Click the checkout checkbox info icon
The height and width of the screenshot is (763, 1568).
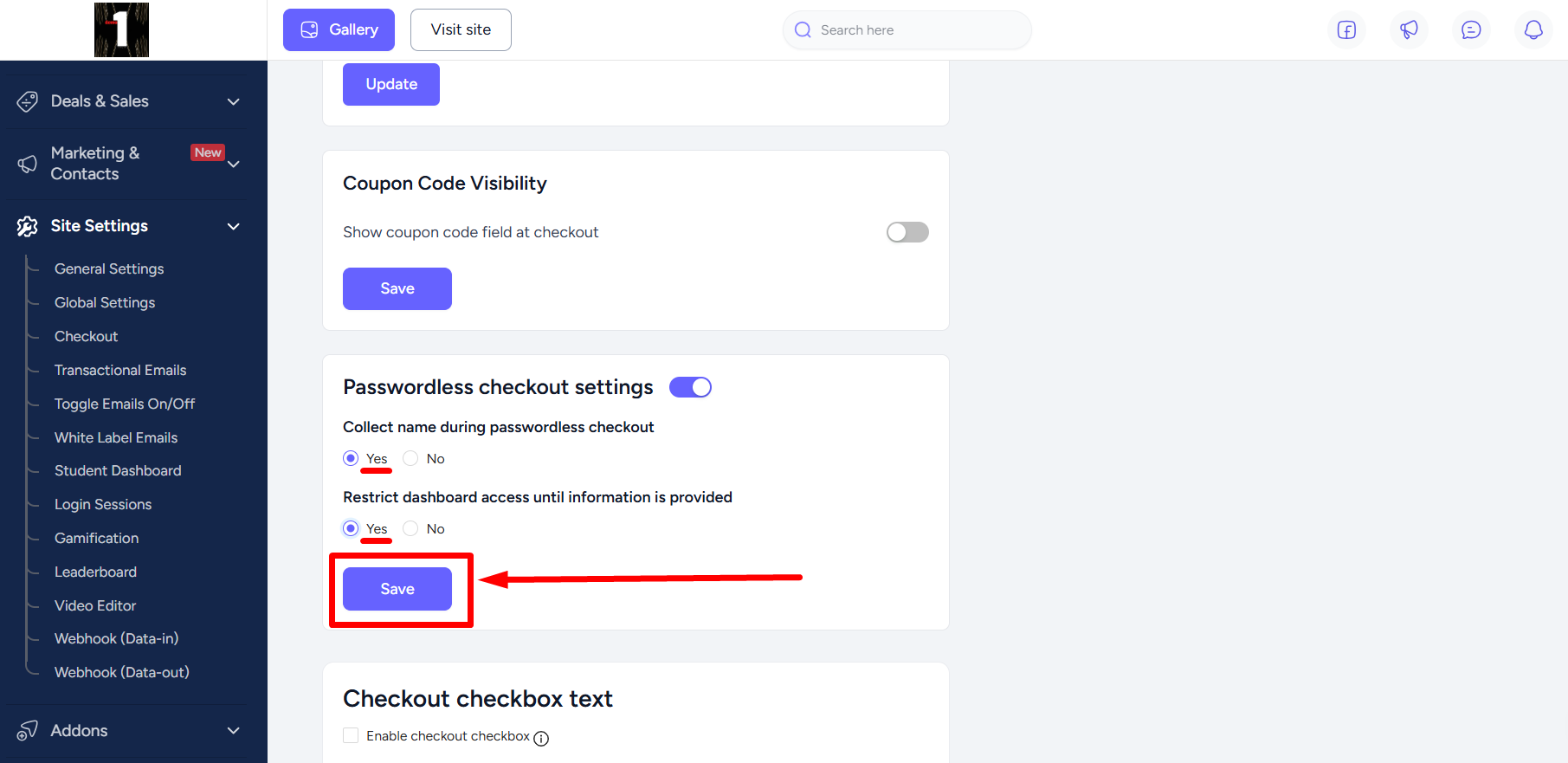(x=541, y=738)
